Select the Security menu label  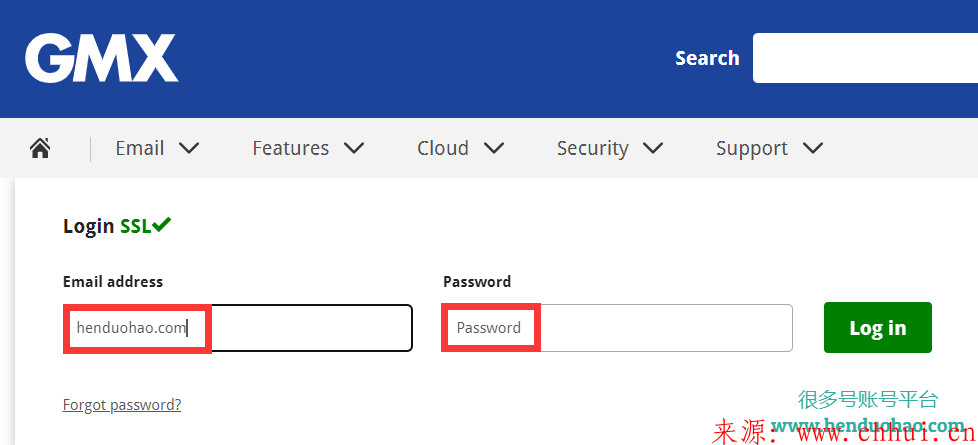point(593,149)
